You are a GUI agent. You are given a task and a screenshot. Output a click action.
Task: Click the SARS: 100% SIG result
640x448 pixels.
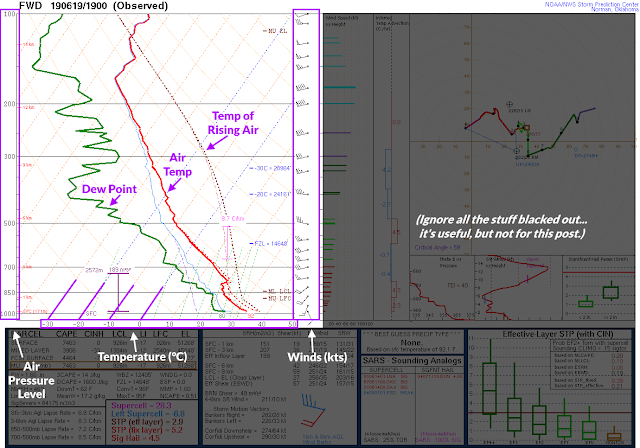438,441
